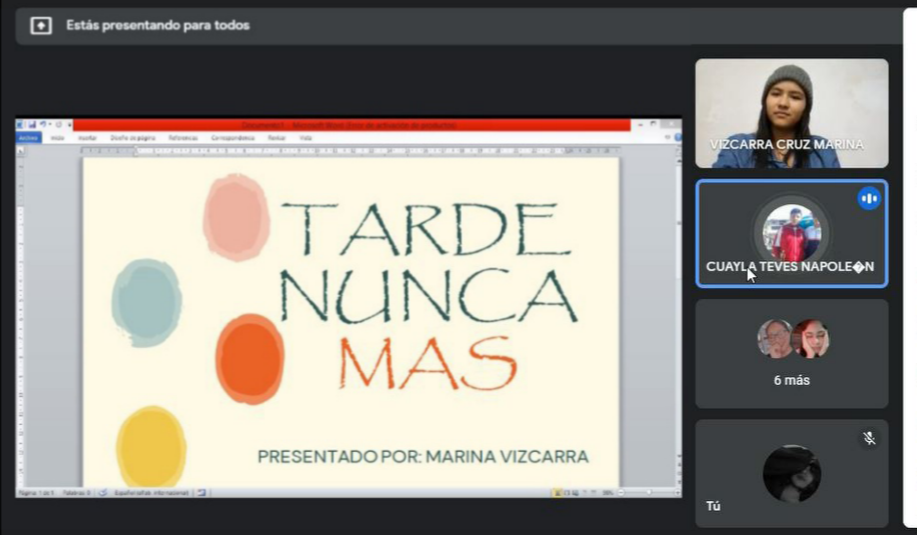Image resolution: width=917 pixels, height=535 pixels.
Task: Adjust the zoom slider in Word's status bar
Action: click(648, 493)
